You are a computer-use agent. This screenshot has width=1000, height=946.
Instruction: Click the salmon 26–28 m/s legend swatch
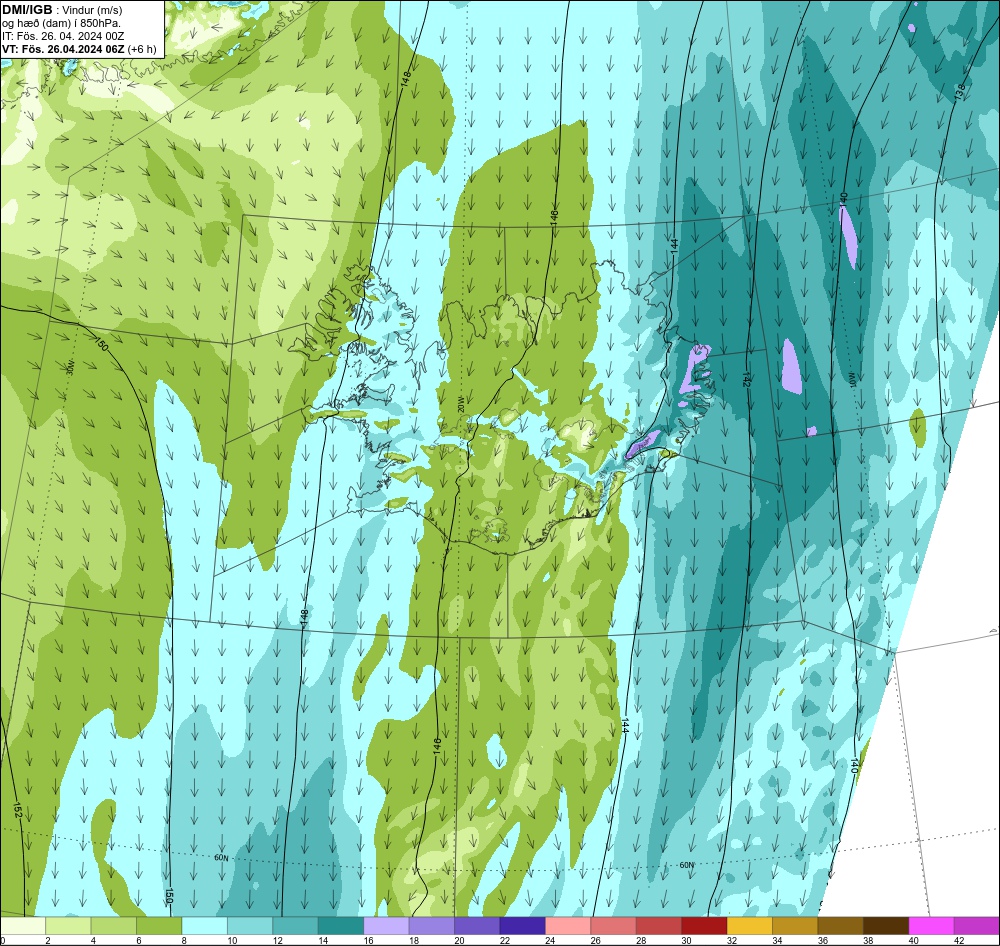tap(614, 925)
